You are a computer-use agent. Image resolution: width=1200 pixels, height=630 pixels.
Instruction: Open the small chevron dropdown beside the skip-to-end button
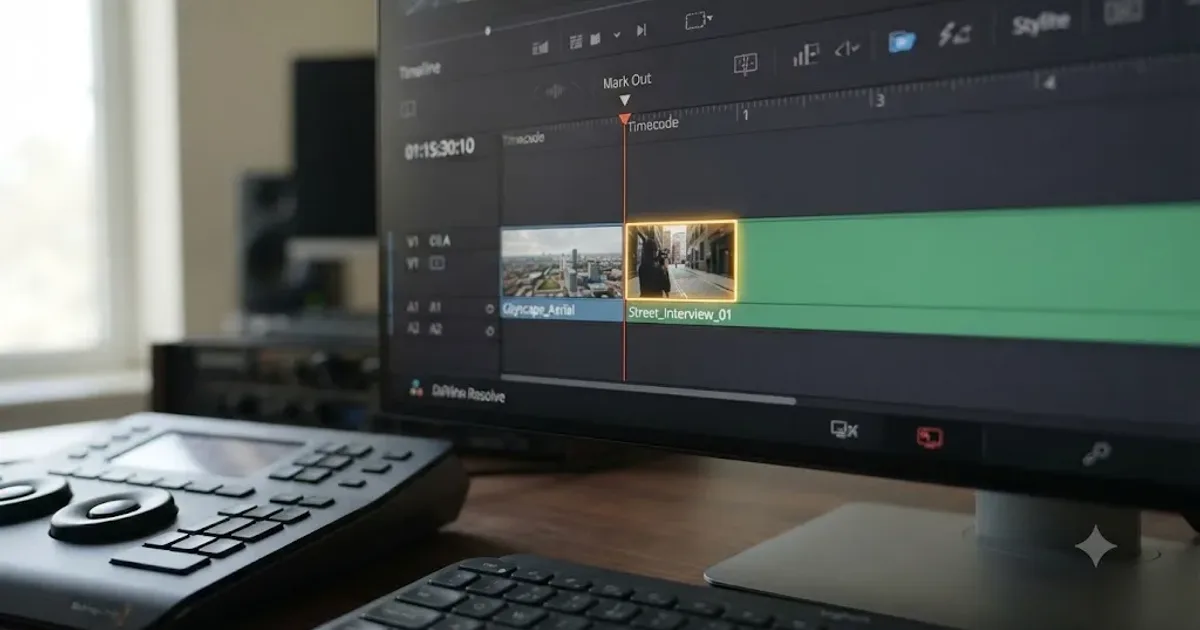coord(617,34)
